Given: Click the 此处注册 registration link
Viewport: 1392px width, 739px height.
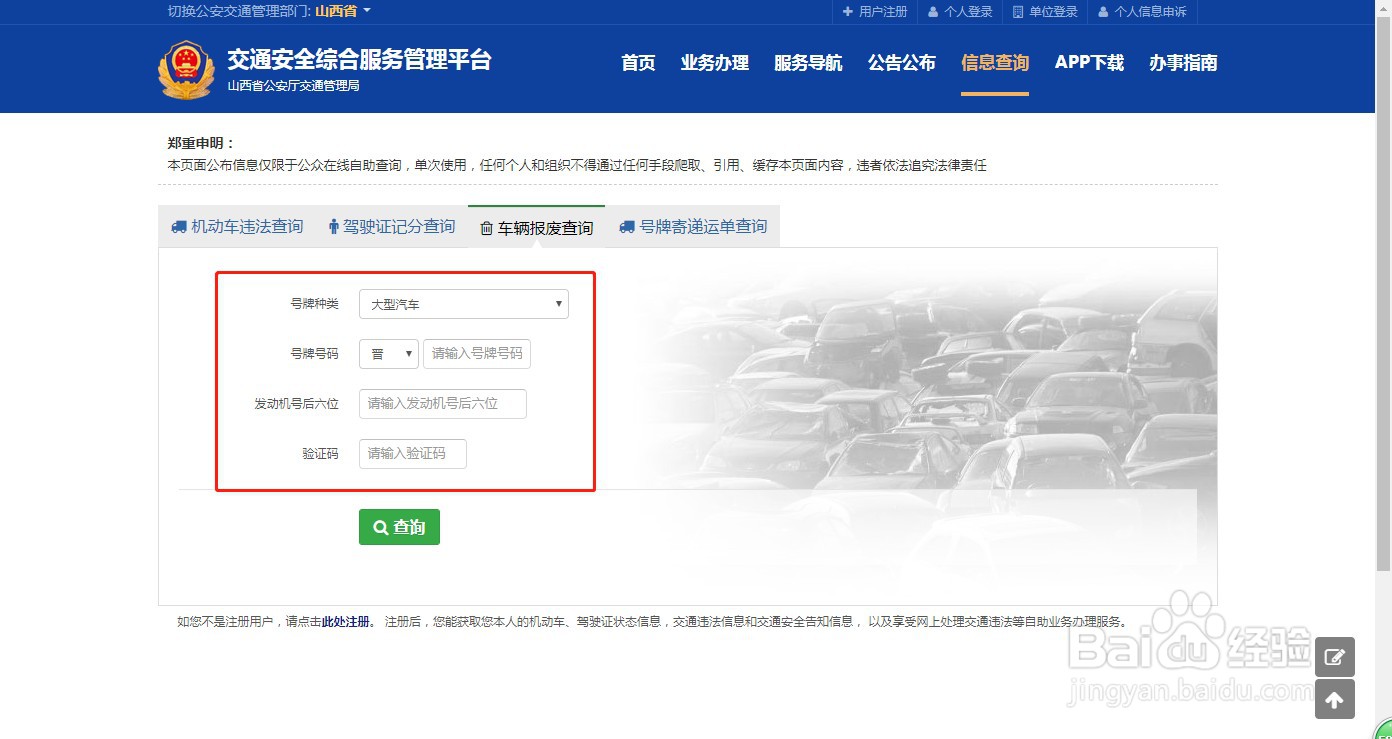Looking at the screenshot, I should [x=345, y=621].
